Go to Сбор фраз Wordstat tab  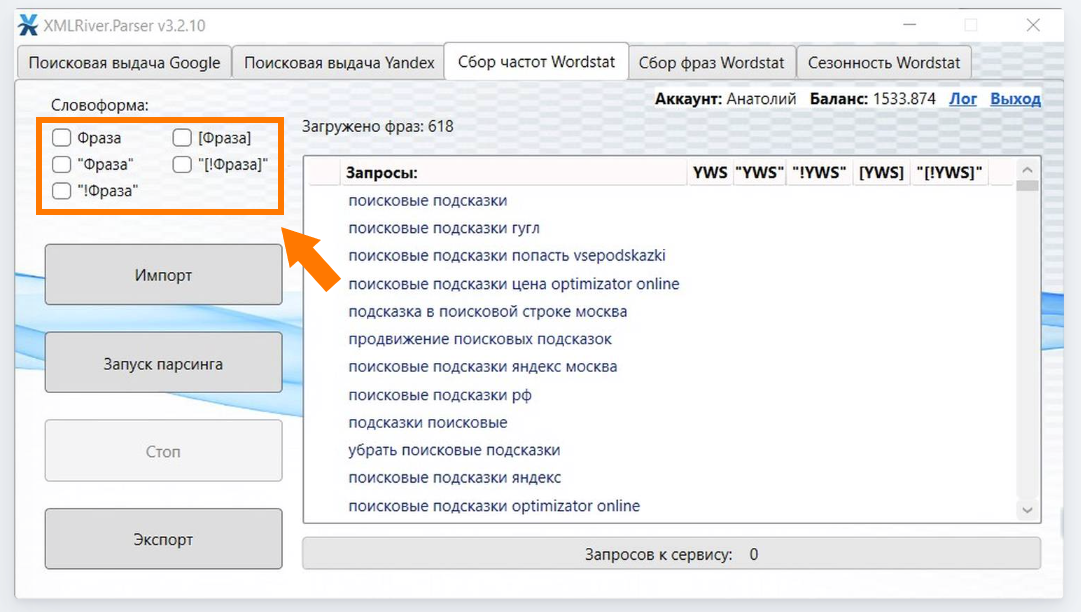click(712, 62)
